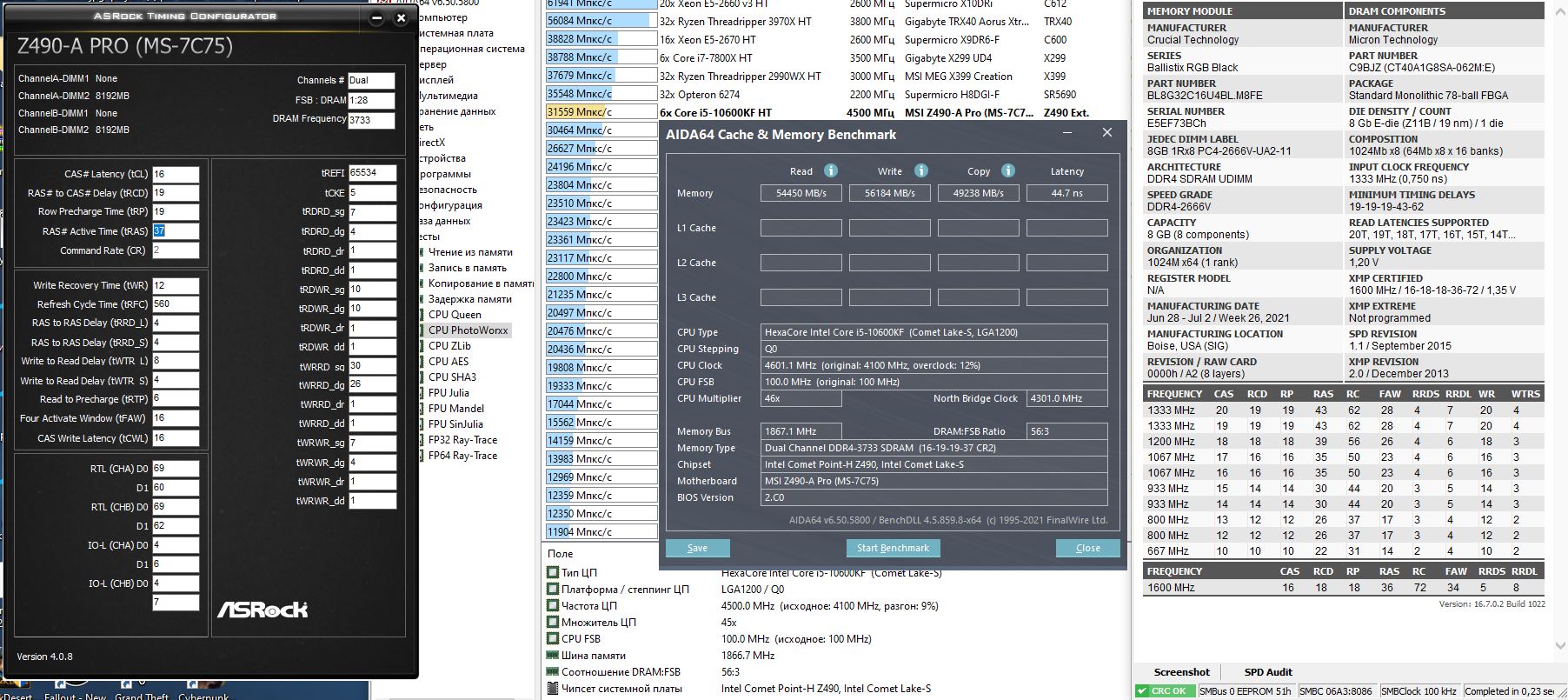This screenshot has width=1568, height=700.
Task: Click the icon beside Множитель ЦП
Action: tap(552, 622)
